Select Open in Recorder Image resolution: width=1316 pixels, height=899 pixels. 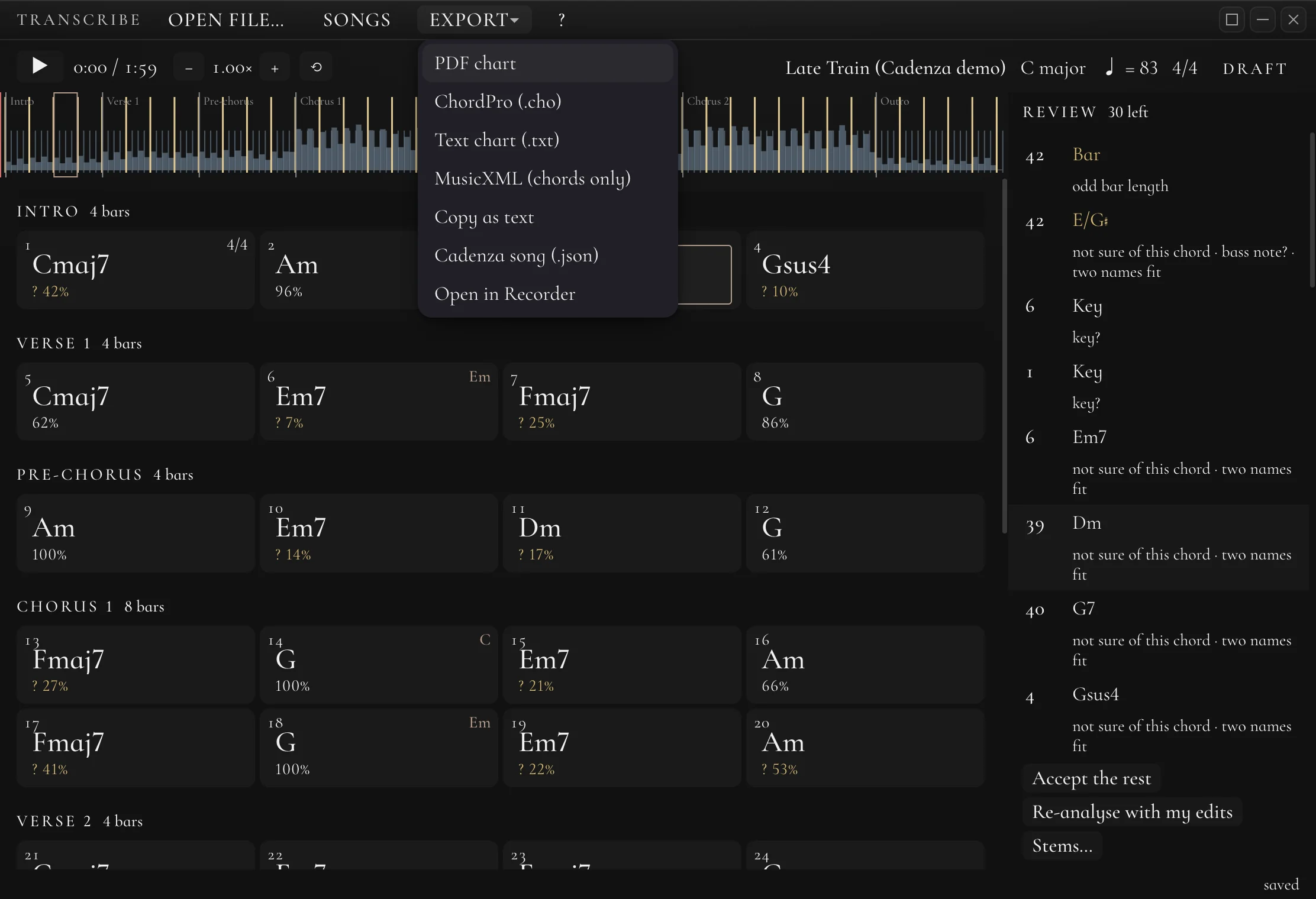click(547, 294)
